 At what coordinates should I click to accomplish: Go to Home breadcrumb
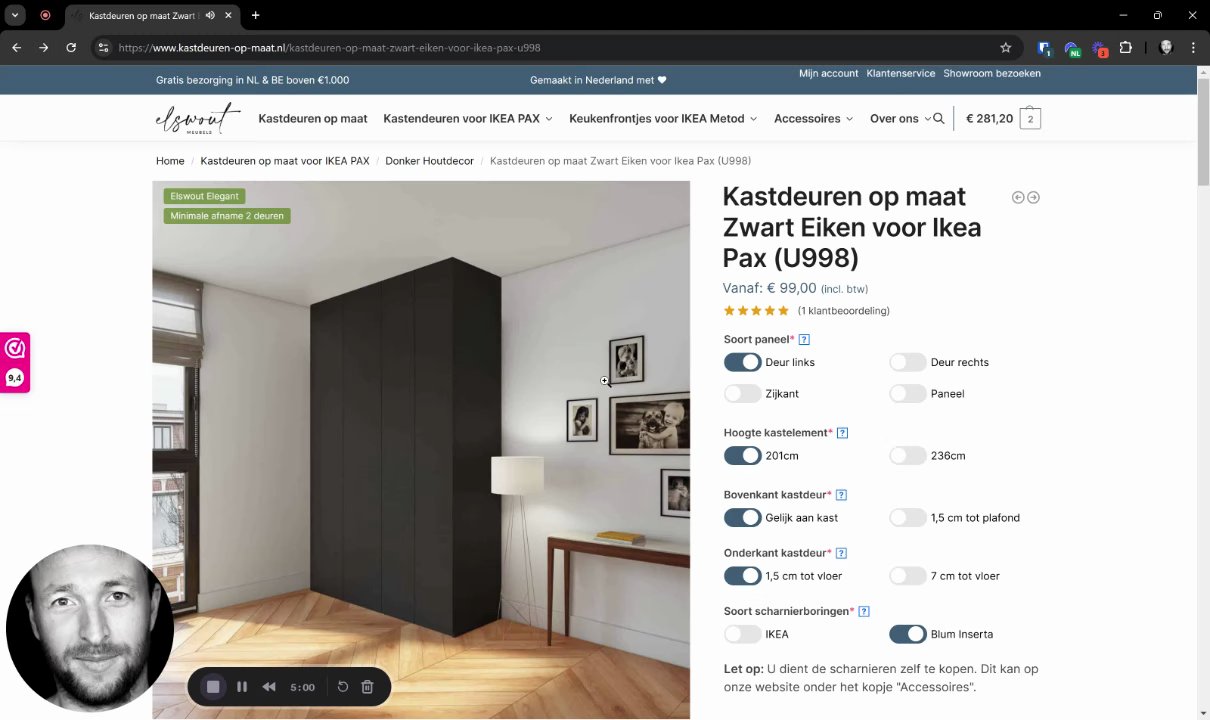[170, 161]
